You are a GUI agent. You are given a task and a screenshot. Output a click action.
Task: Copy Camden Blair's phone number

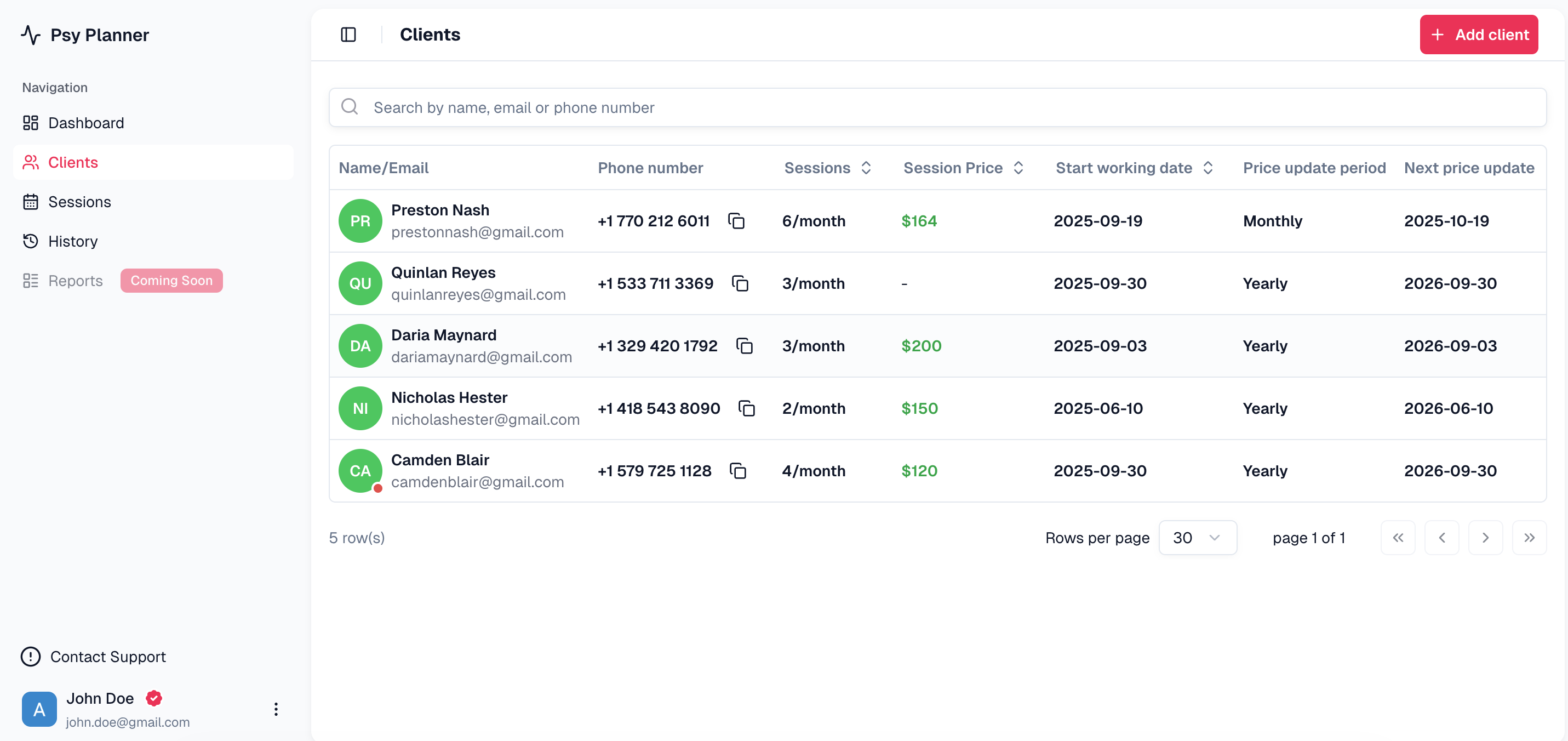point(738,471)
